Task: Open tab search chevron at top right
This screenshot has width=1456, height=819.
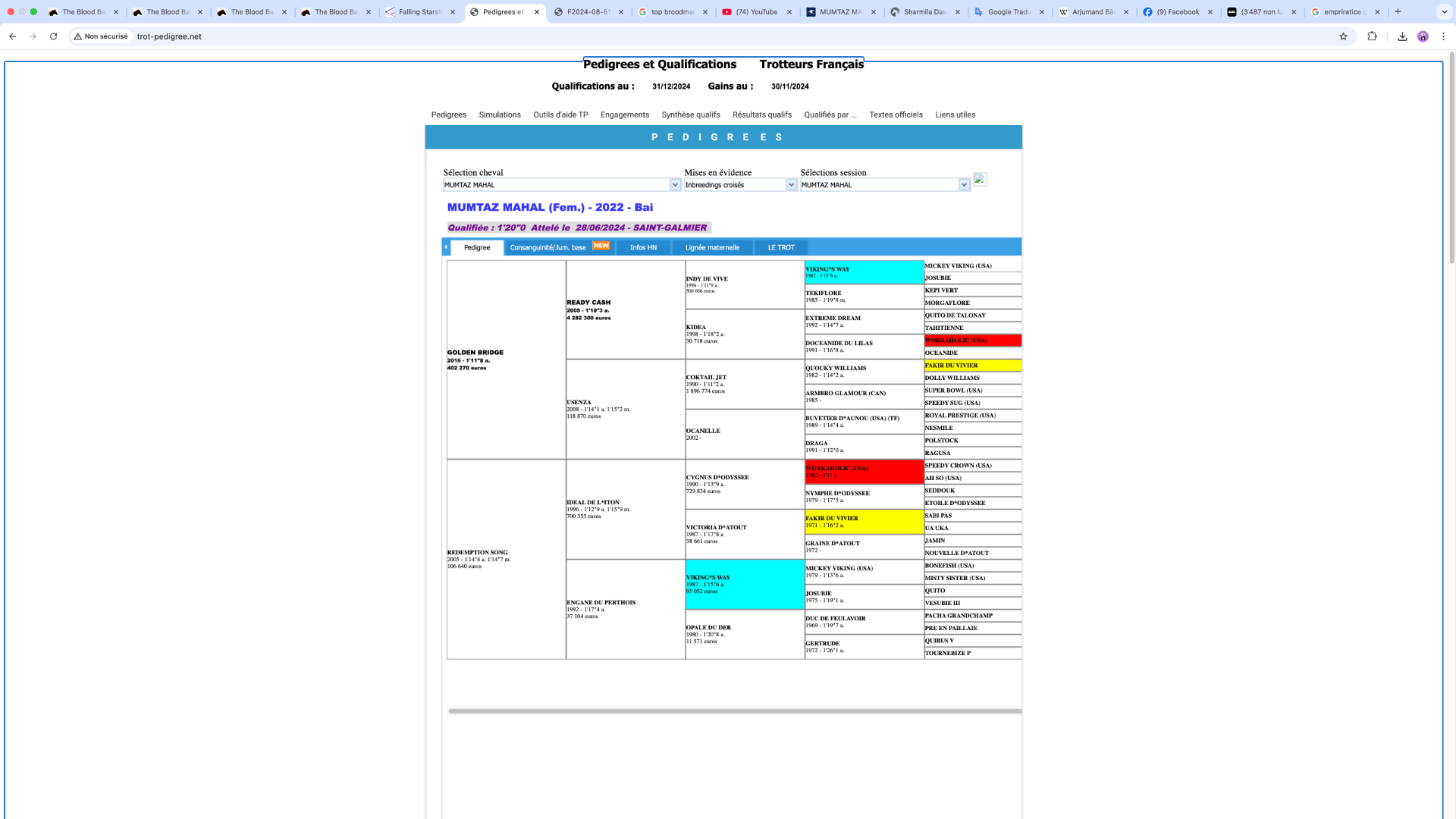Action: coord(1444,11)
